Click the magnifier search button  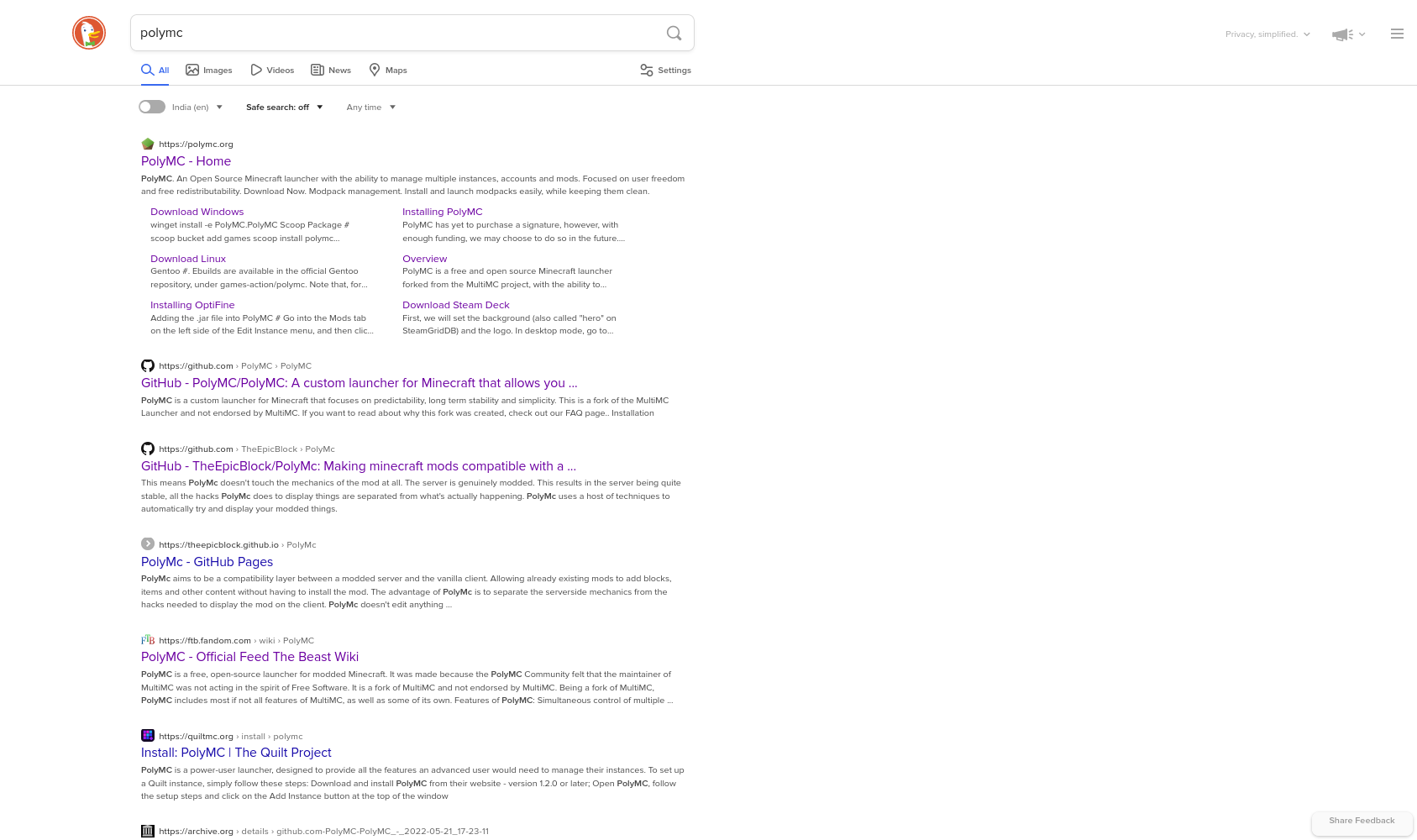pos(674,33)
